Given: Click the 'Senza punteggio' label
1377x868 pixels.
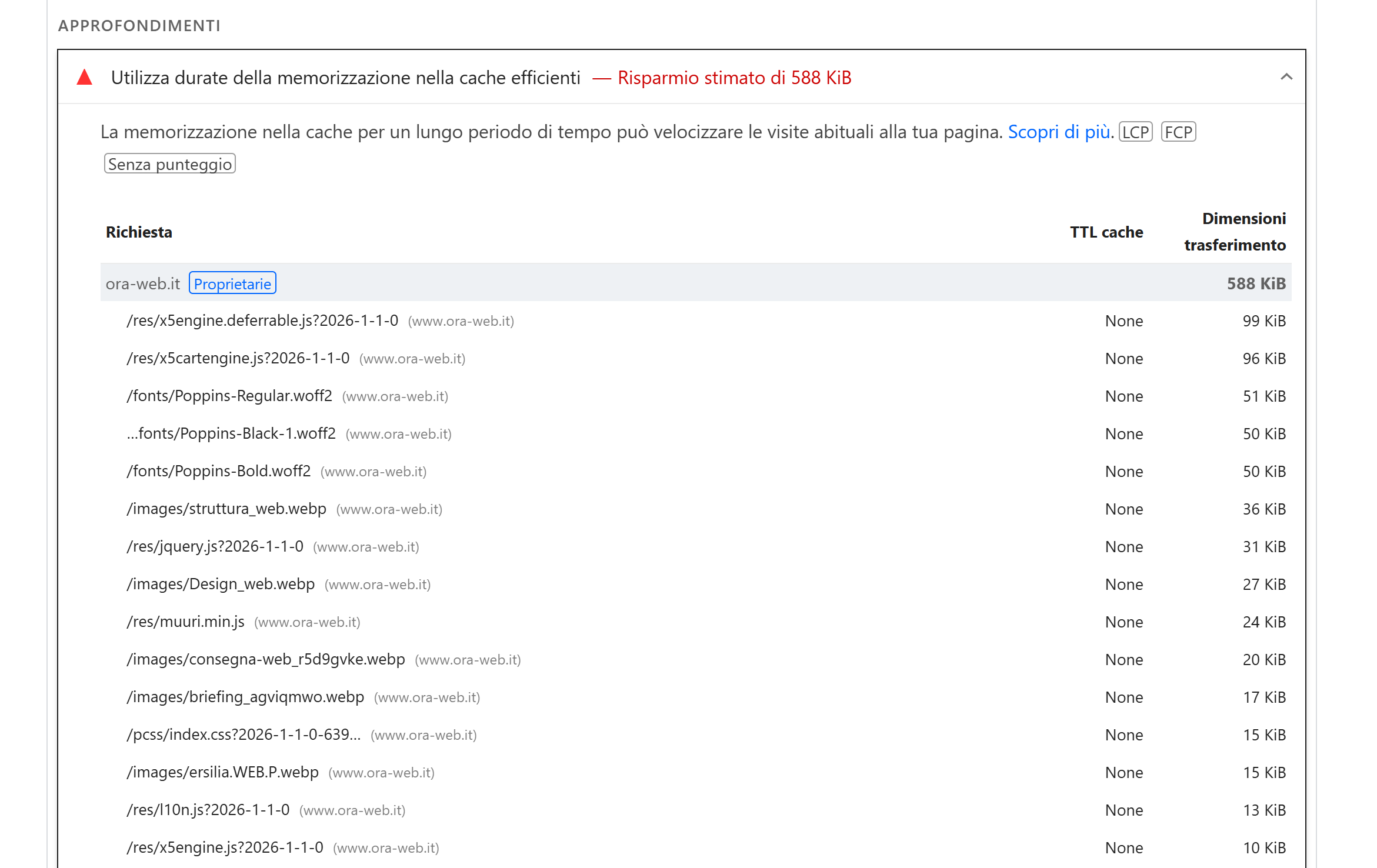Looking at the screenshot, I should [169, 164].
